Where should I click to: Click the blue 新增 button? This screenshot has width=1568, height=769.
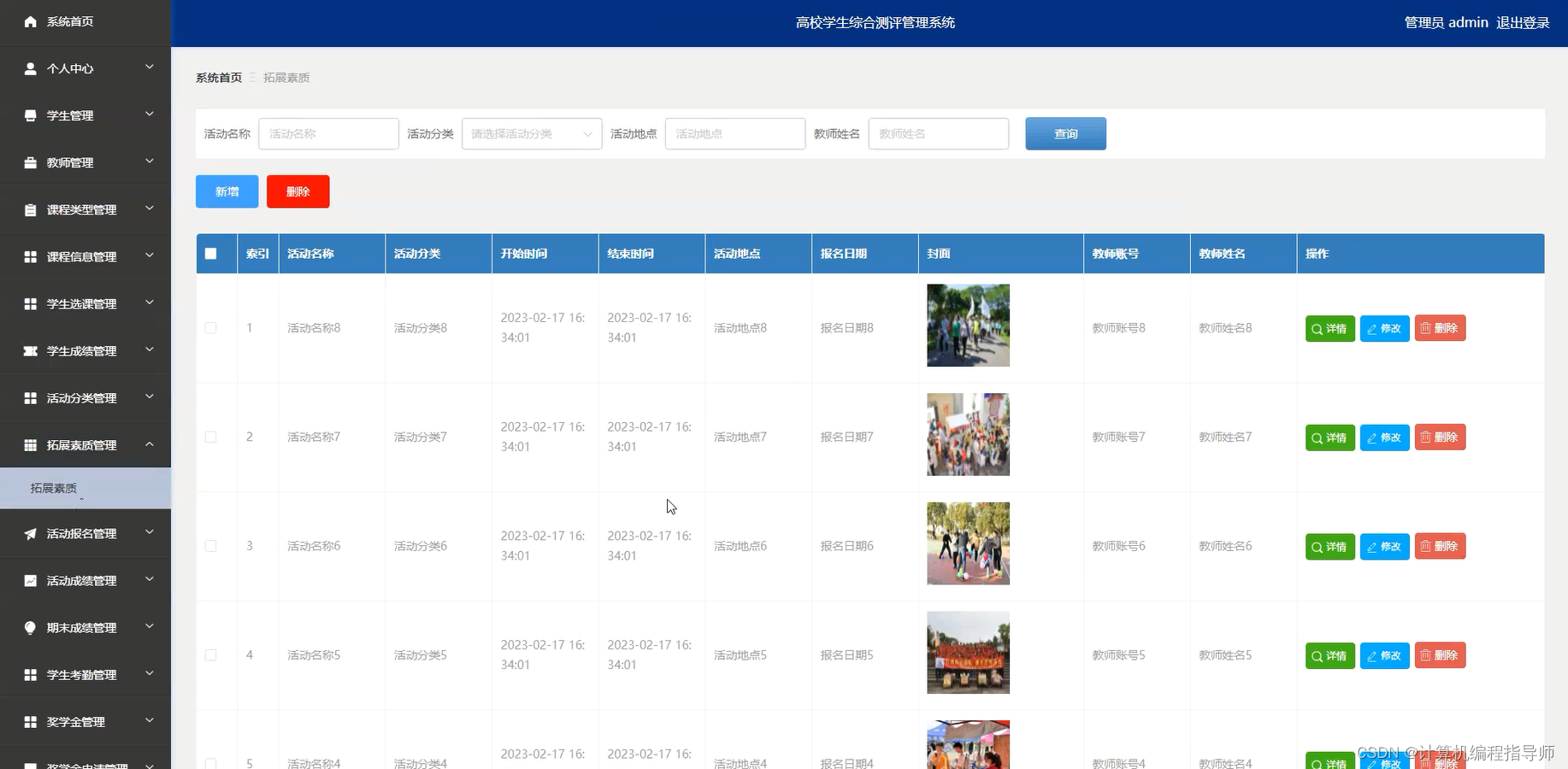point(227,191)
